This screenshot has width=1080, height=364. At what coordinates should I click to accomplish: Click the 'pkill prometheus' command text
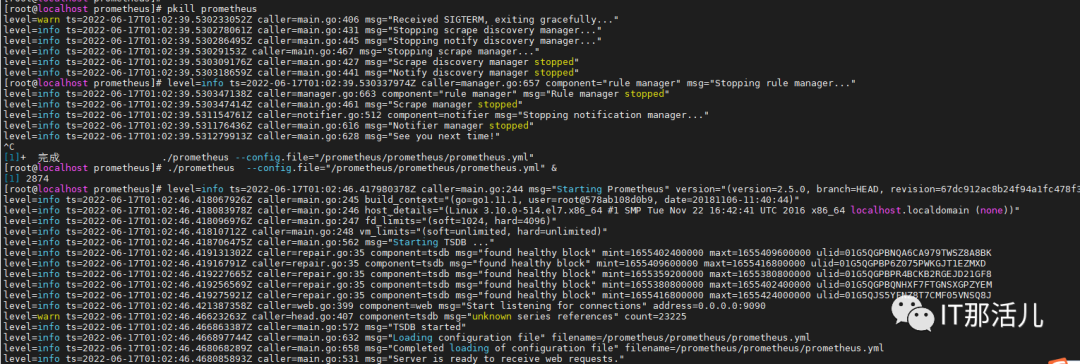211,9
